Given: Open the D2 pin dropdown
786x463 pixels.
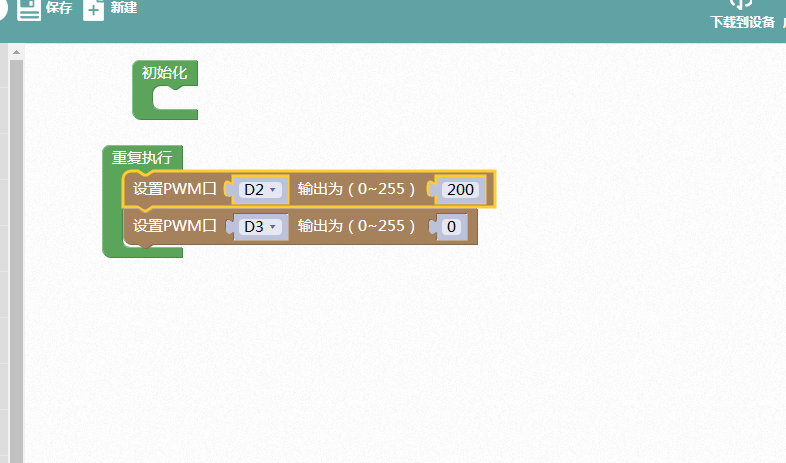Looking at the screenshot, I should tap(260, 189).
